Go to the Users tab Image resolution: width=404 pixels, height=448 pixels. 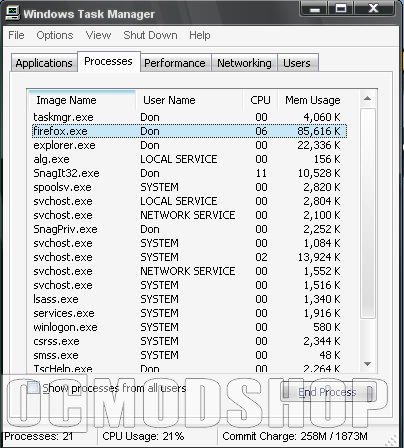(x=297, y=63)
